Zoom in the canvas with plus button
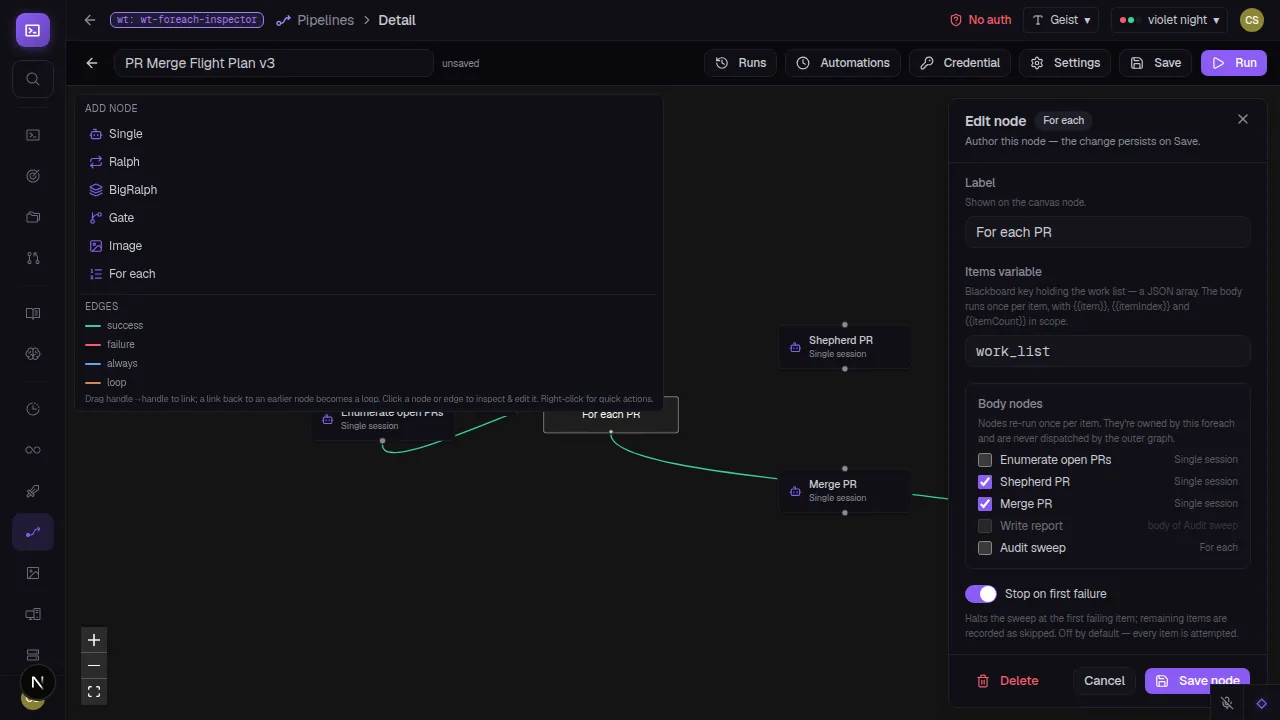The width and height of the screenshot is (1280, 720). point(94,640)
